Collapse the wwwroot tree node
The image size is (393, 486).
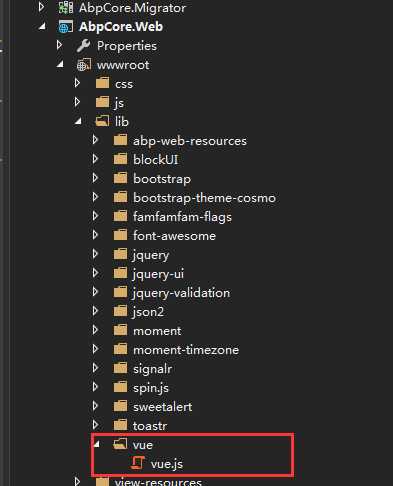tap(60, 64)
